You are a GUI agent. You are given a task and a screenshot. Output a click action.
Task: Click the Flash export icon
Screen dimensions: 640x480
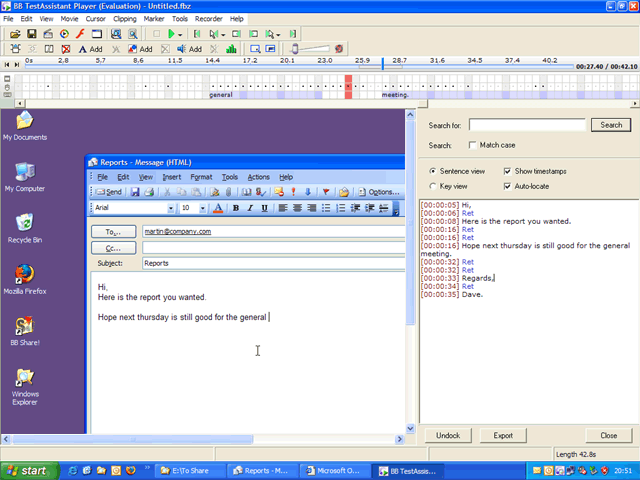click(79, 34)
